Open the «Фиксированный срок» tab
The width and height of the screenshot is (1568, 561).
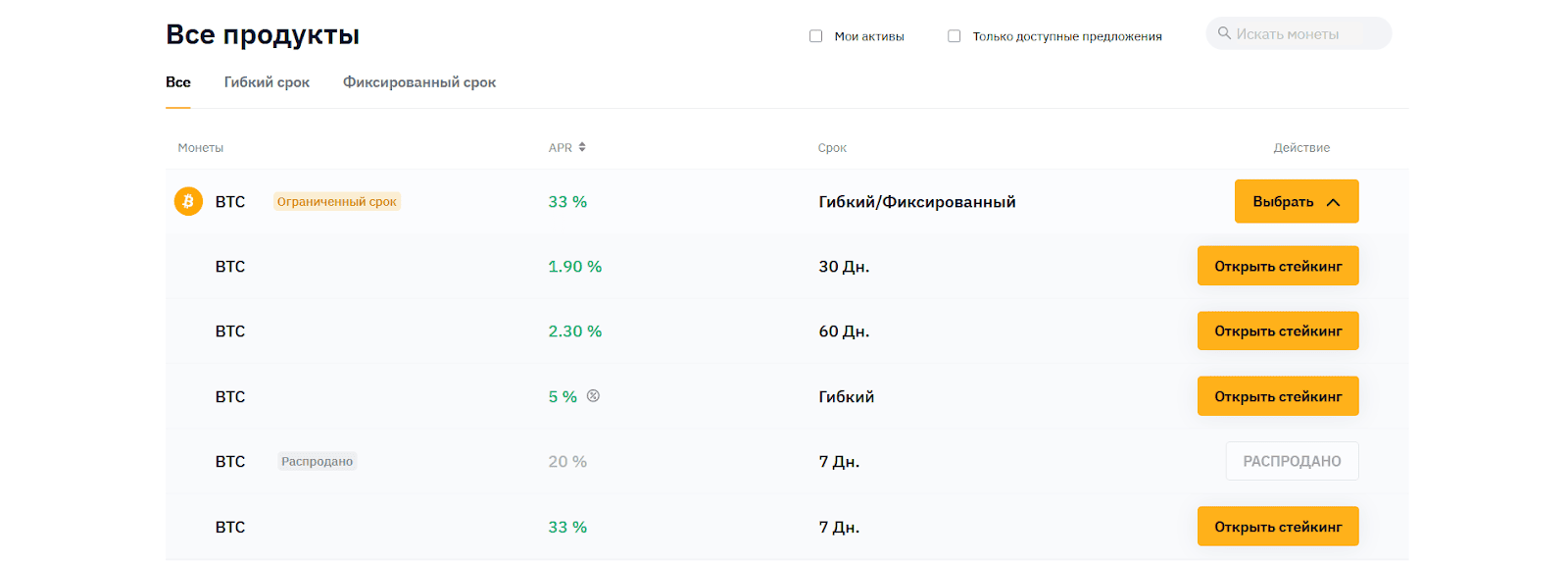[x=418, y=82]
